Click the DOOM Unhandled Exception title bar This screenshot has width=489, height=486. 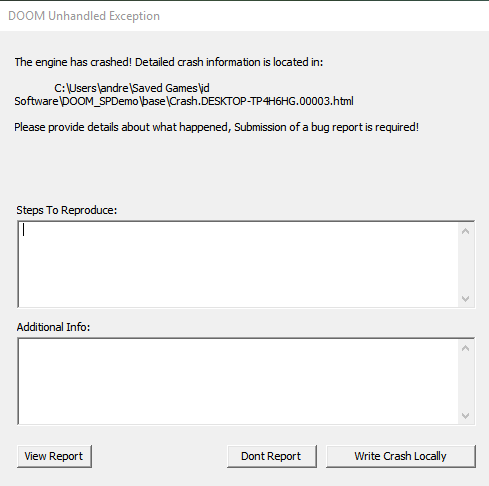pos(244,16)
